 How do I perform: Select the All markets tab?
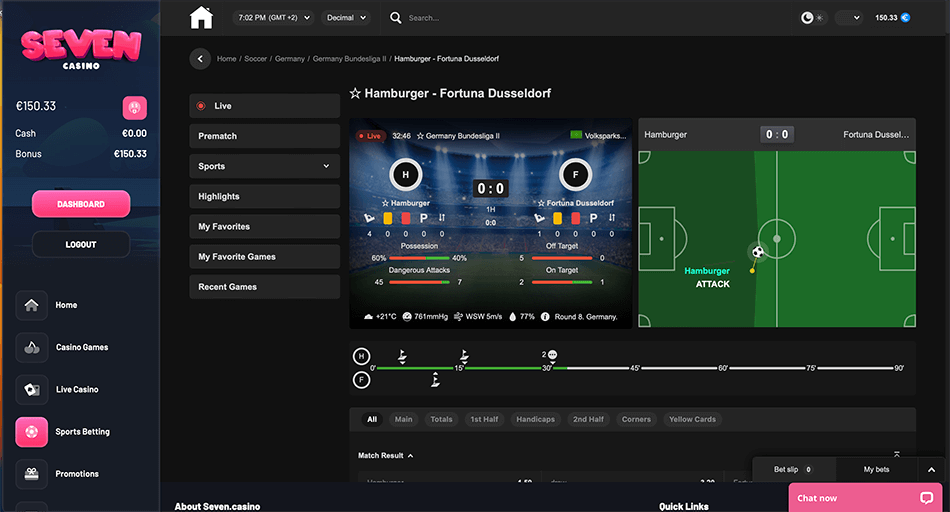coord(372,419)
